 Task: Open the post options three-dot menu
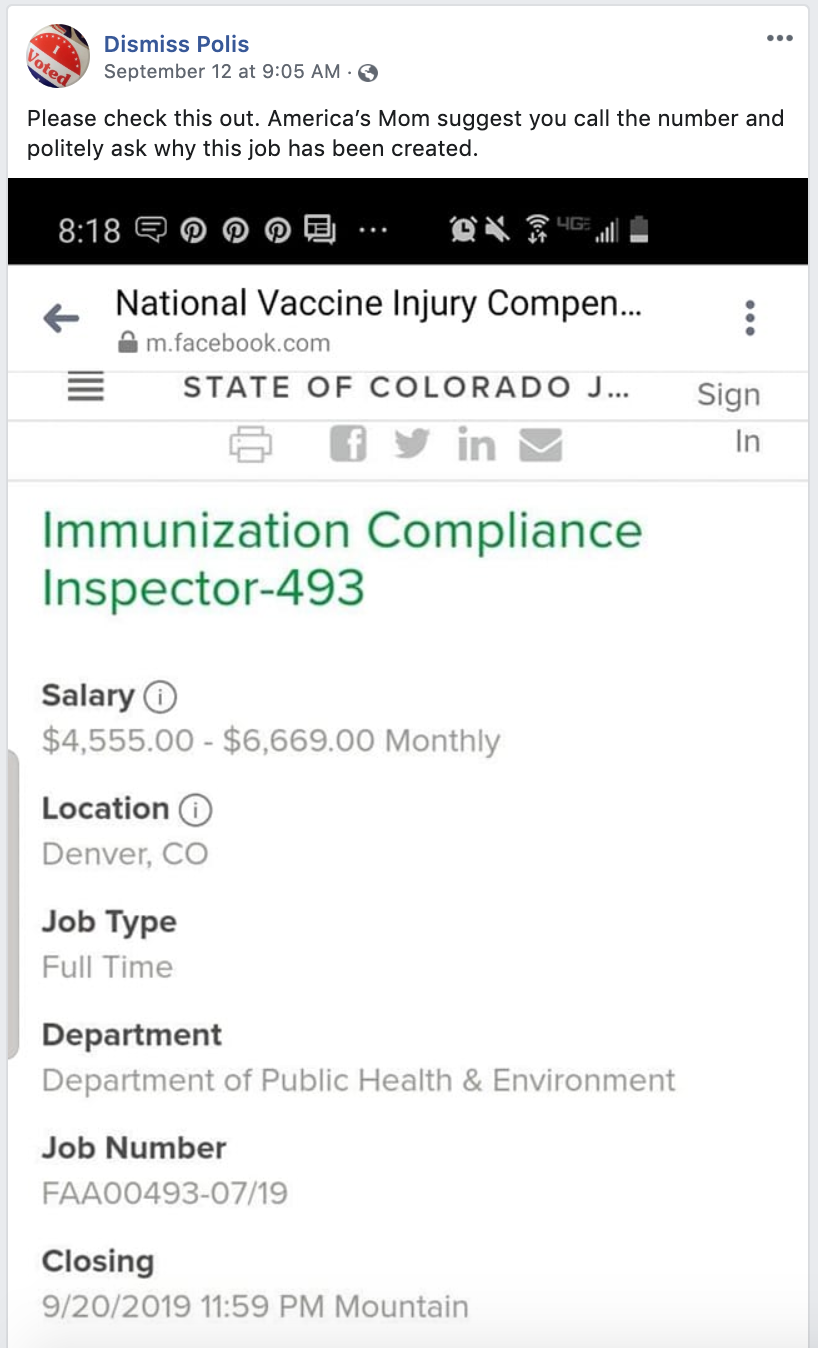[779, 38]
